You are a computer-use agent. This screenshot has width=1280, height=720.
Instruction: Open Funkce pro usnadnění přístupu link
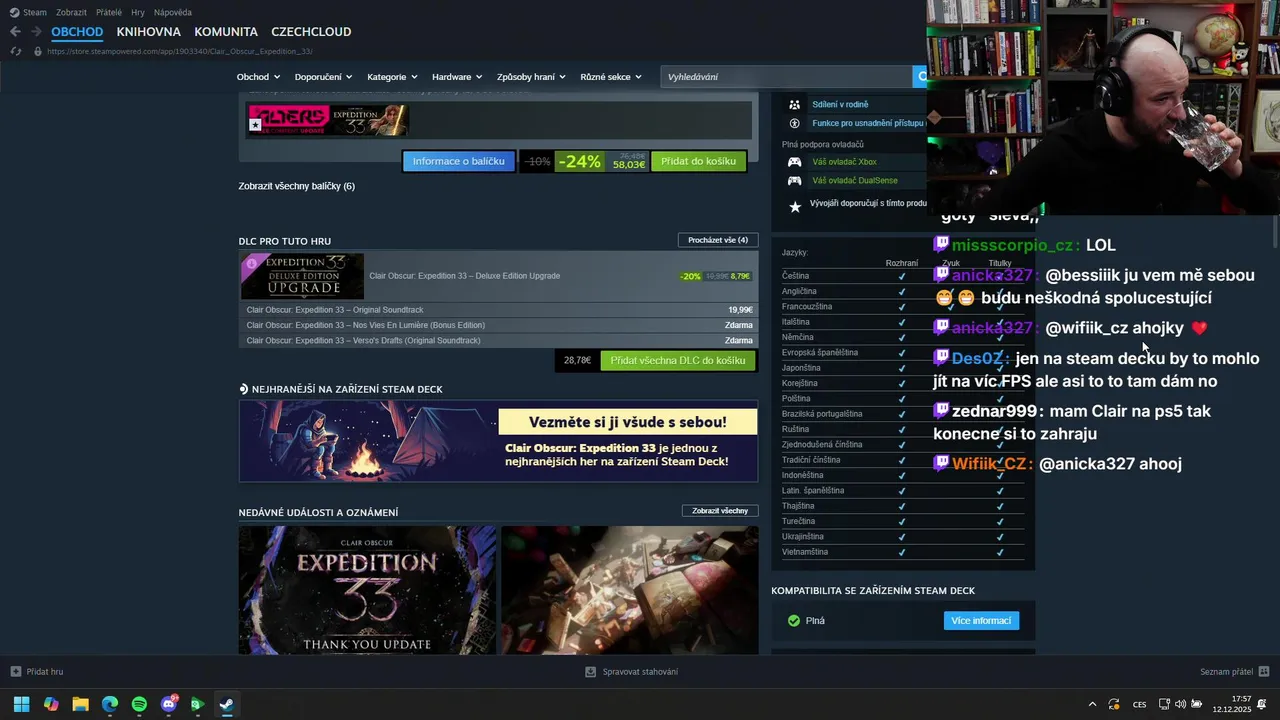tap(868, 123)
